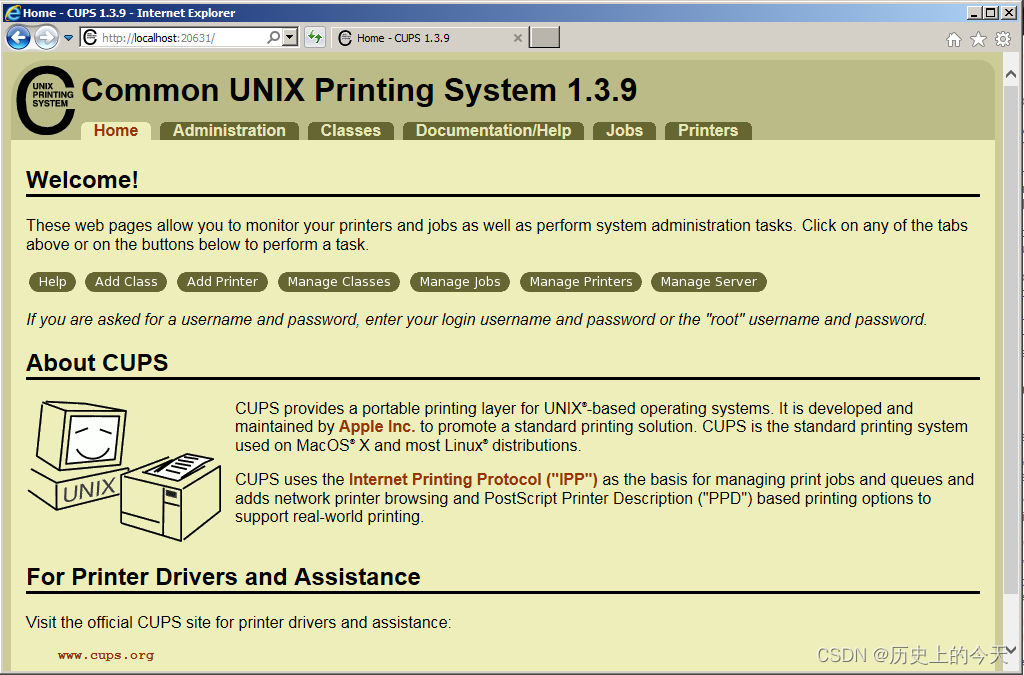
Task: Click the search magnifier in address bar
Action: (x=273, y=38)
